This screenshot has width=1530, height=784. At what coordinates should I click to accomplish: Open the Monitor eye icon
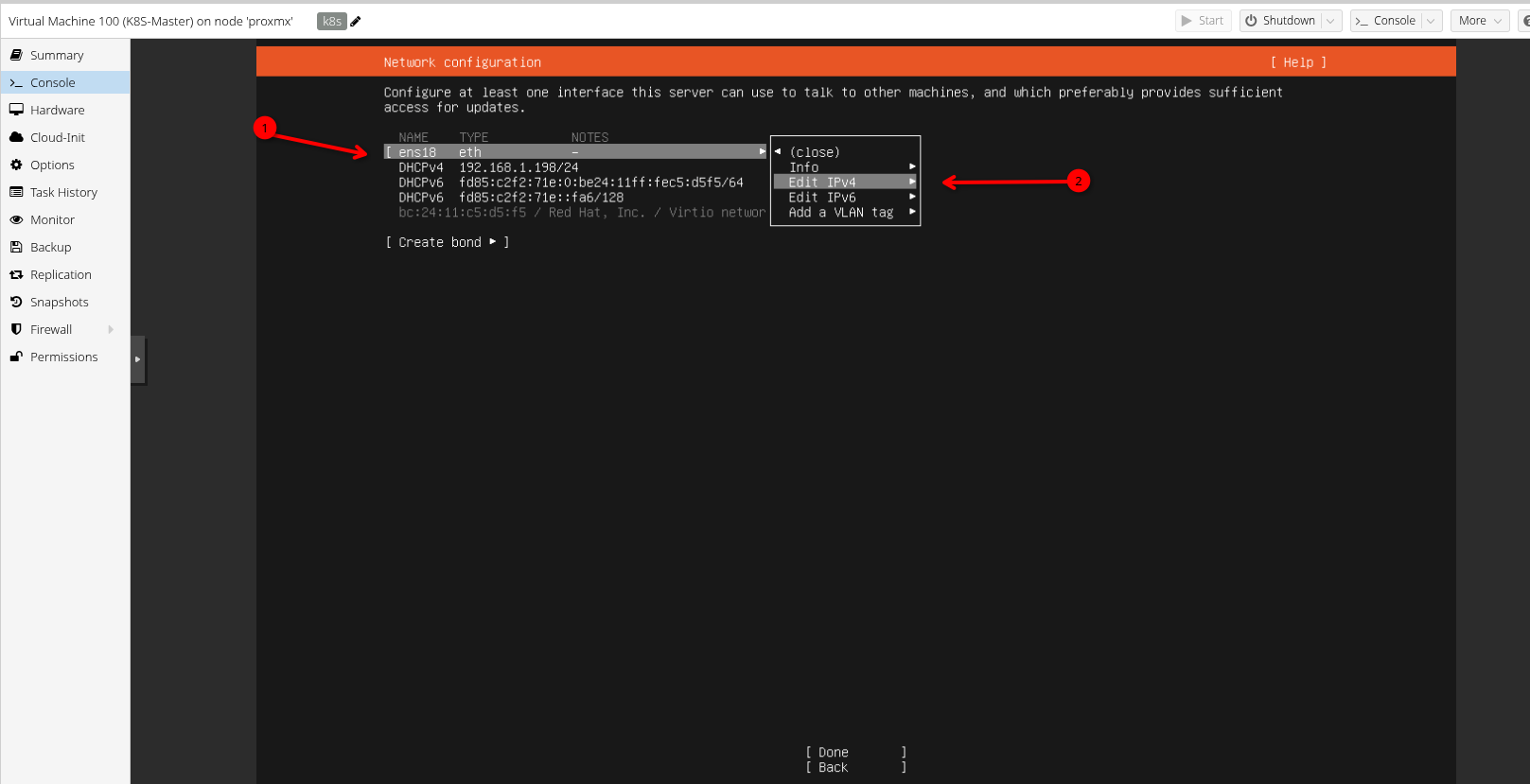(x=16, y=219)
